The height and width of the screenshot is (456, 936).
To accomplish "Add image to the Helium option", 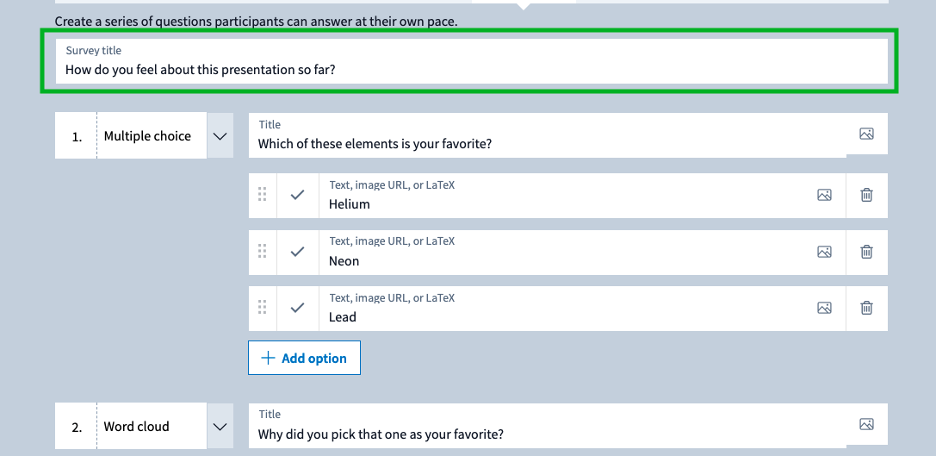I will 824,195.
